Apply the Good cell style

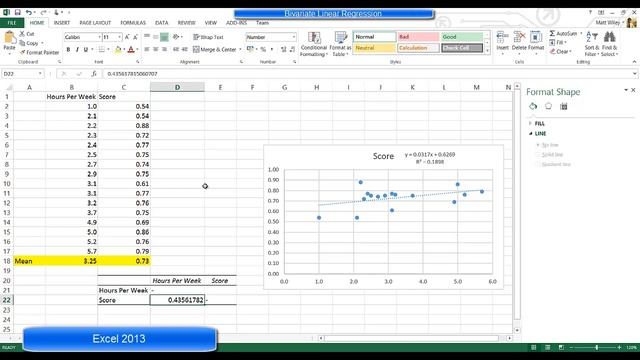[x=462, y=37]
